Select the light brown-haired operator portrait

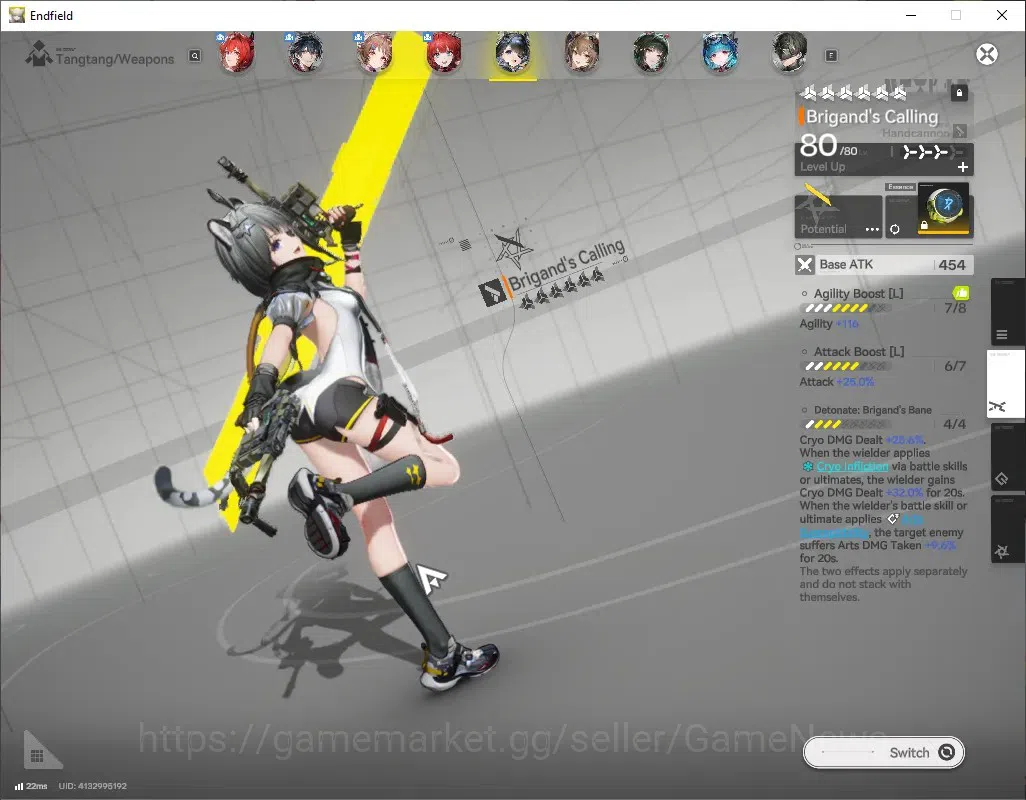pyautogui.click(x=374, y=52)
